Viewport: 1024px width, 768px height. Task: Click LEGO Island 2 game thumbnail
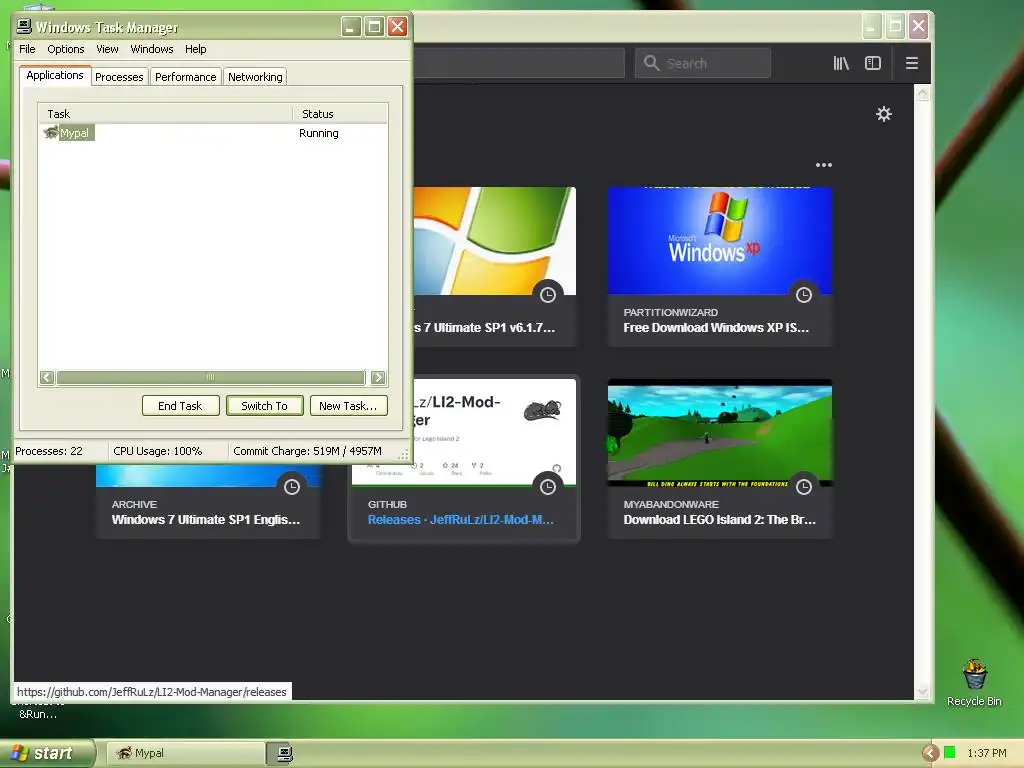(x=720, y=433)
